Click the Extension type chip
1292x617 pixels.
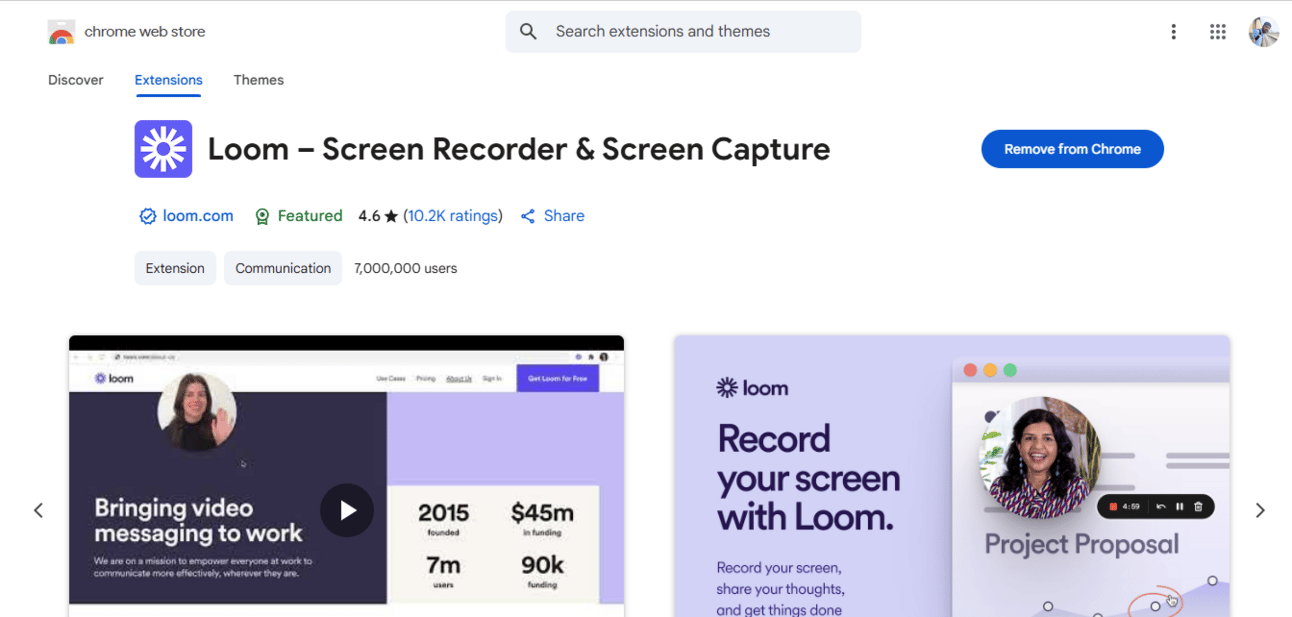pos(175,268)
